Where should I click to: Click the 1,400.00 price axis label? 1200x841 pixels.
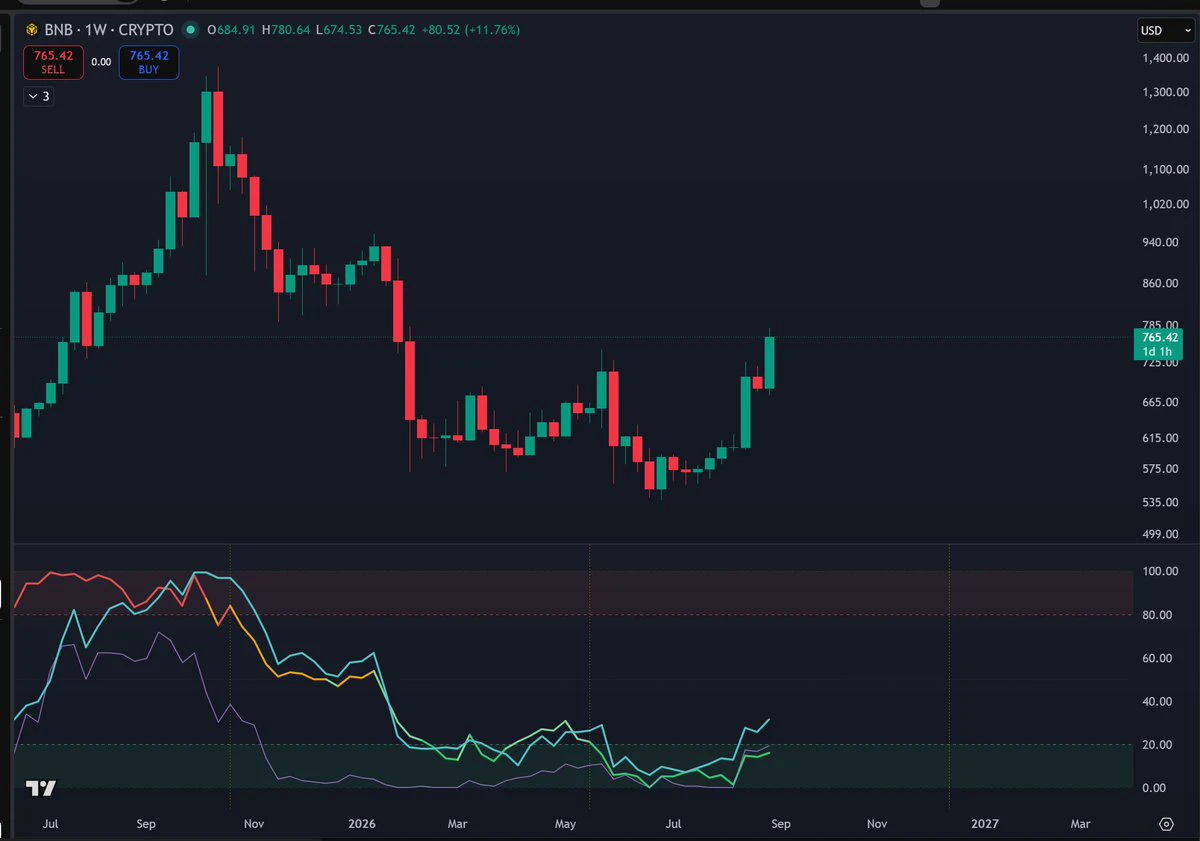coord(1165,59)
